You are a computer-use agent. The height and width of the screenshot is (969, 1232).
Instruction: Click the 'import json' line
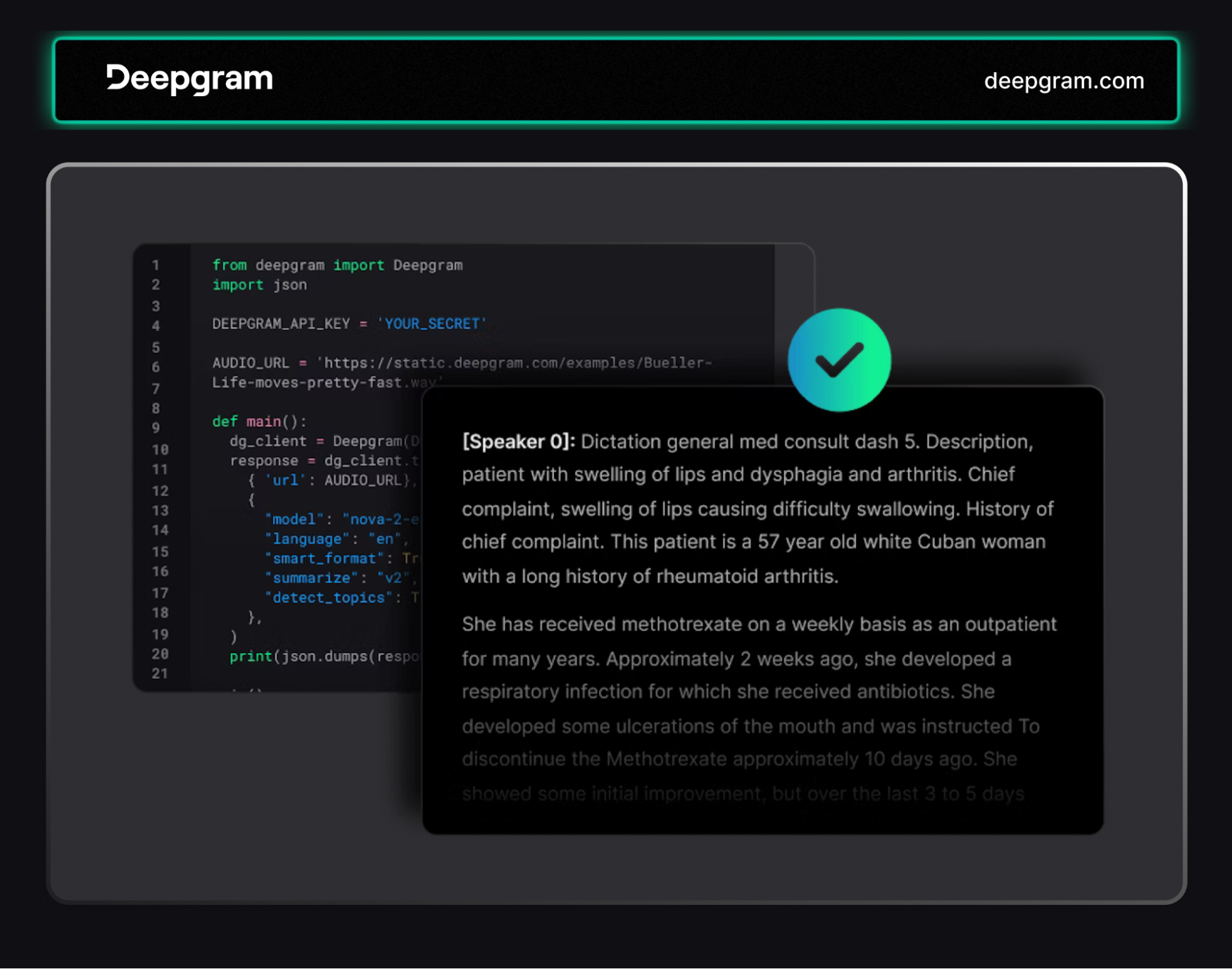259,285
